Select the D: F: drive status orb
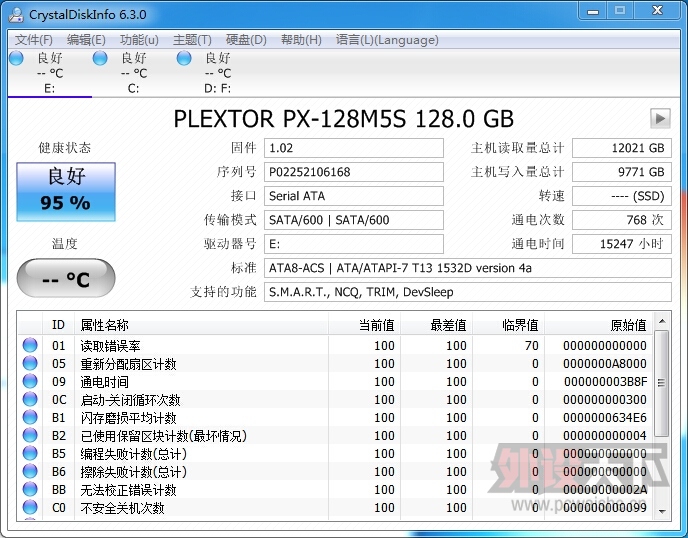Image resolution: width=688 pixels, height=538 pixels. (x=184, y=59)
